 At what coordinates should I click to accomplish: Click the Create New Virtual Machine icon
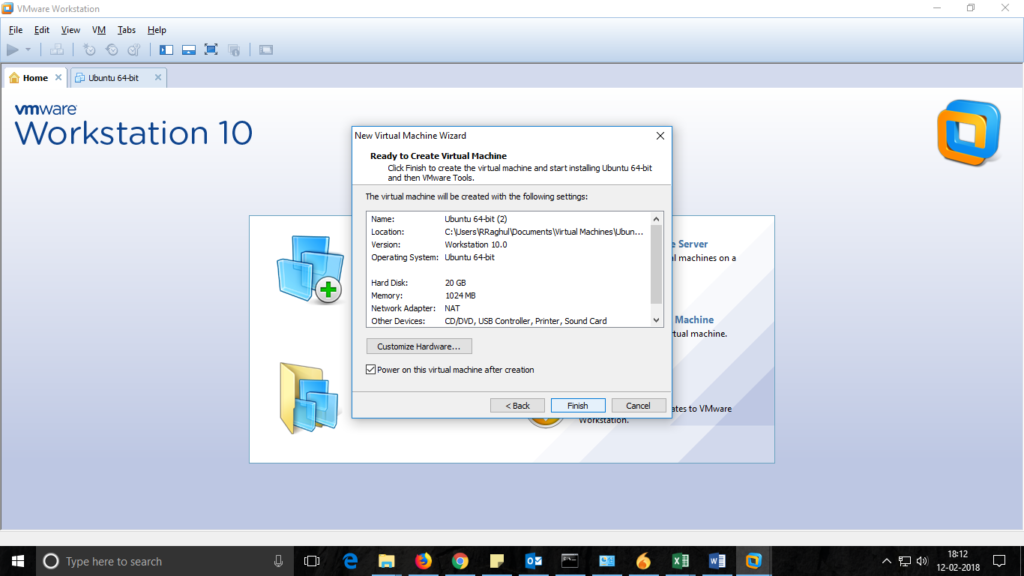(308, 267)
